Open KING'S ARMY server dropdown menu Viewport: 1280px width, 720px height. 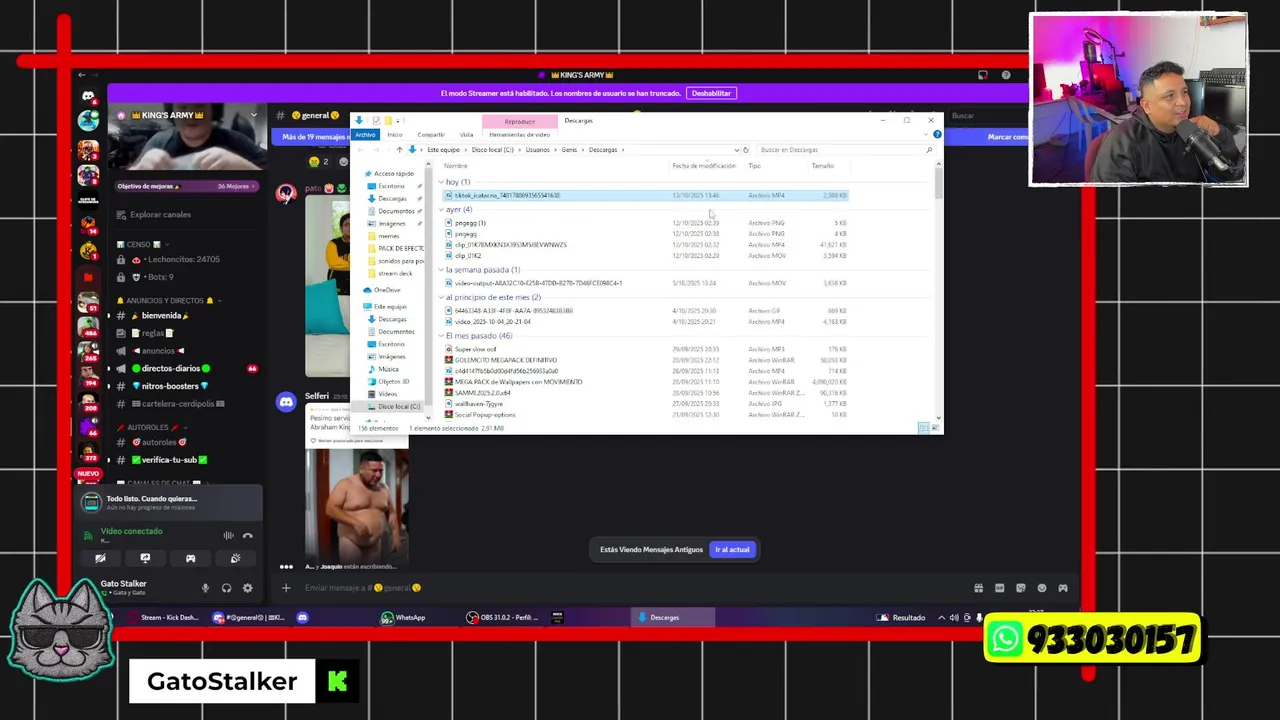pos(253,115)
